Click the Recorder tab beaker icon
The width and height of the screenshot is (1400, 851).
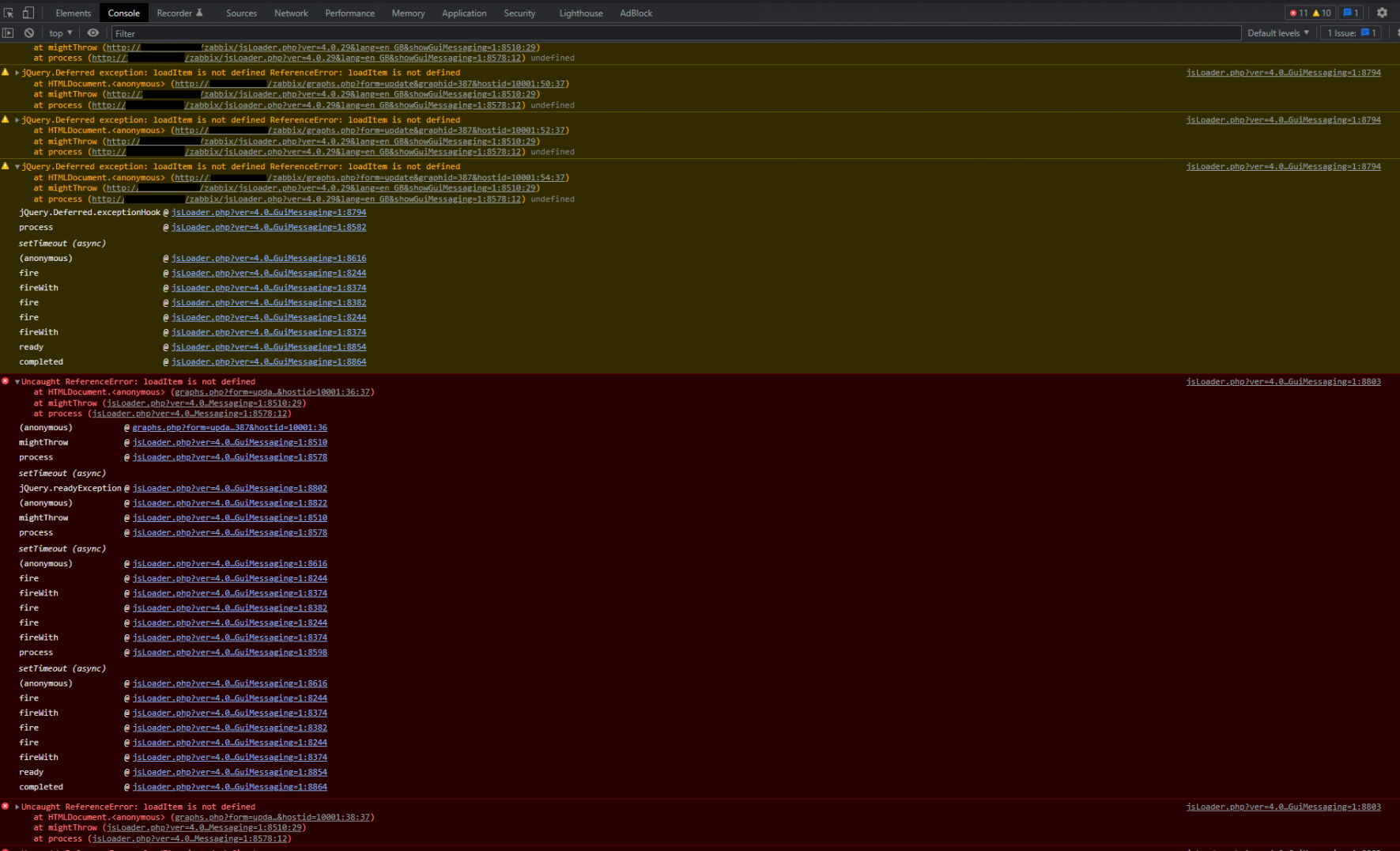tap(199, 13)
